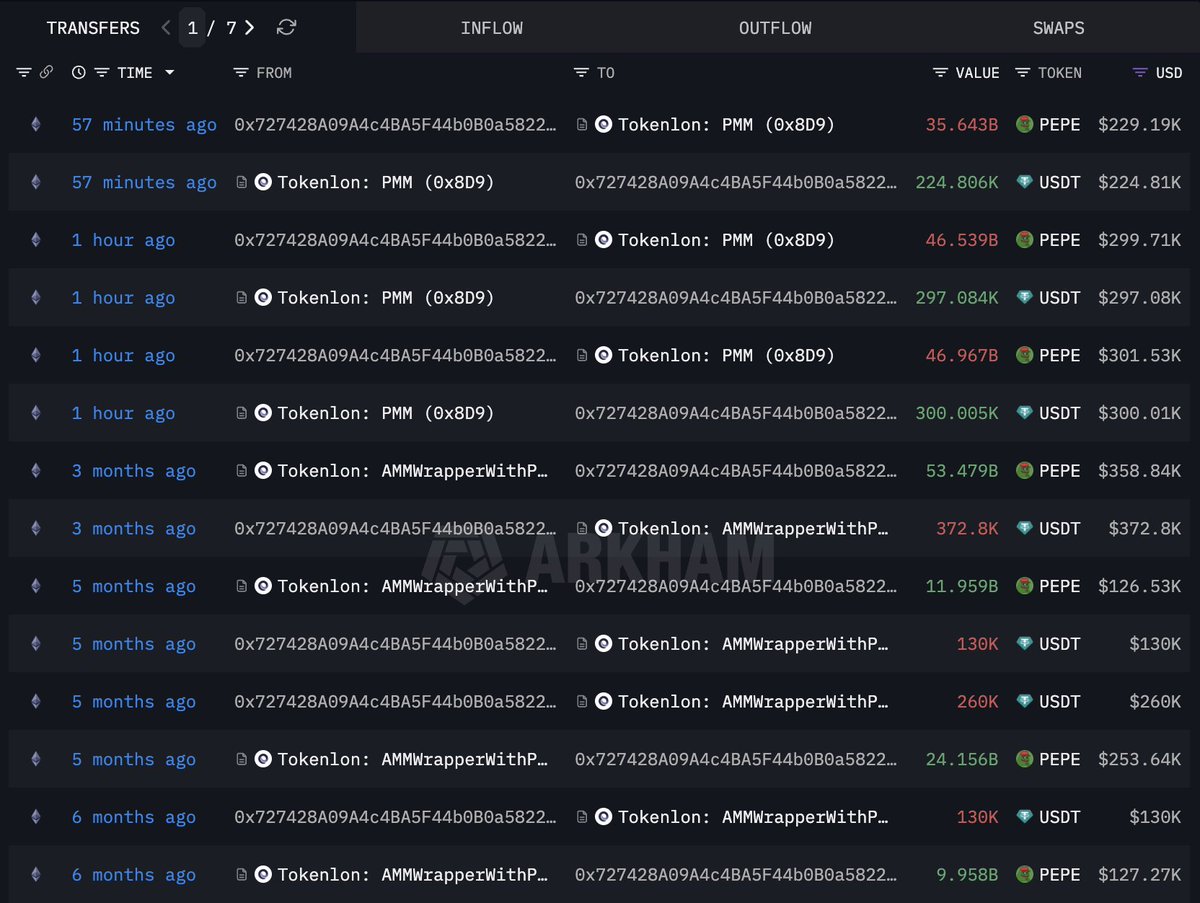Open Tokenlon: AMMWrapperWithP… in 11.959B row
The image size is (1200, 903).
coord(412,586)
